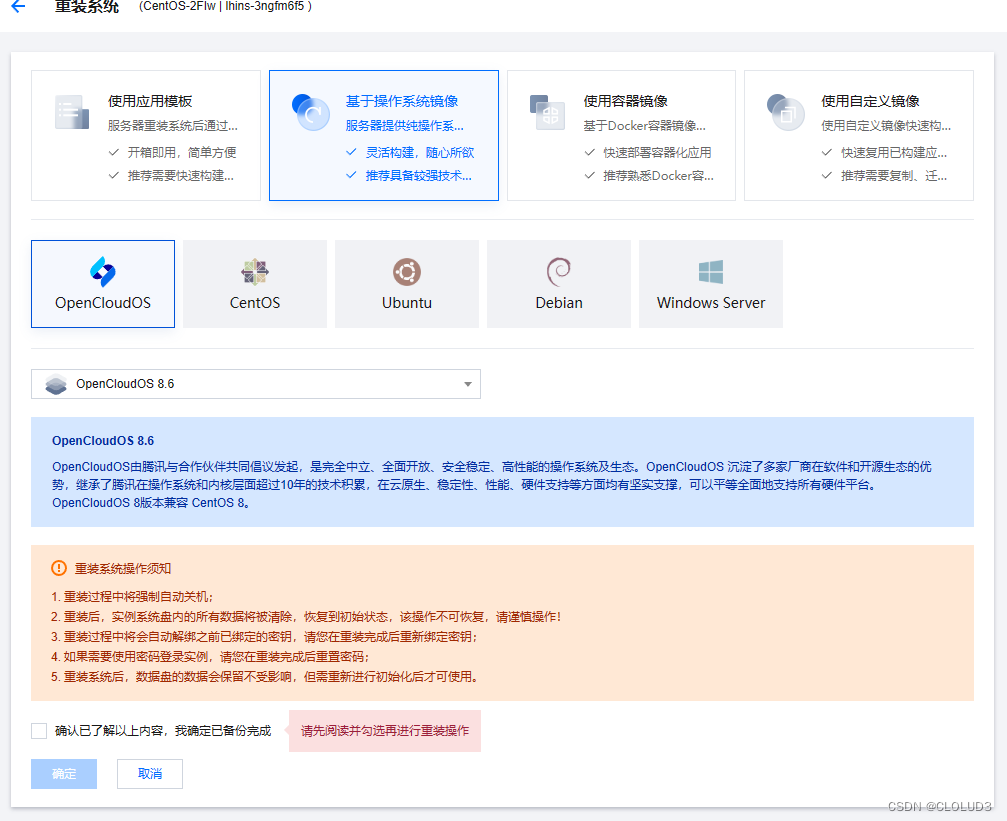This screenshot has height=821, width=1007.
Task: Click 使用自定义镜像快速构... description text
Action: click(886, 125)
